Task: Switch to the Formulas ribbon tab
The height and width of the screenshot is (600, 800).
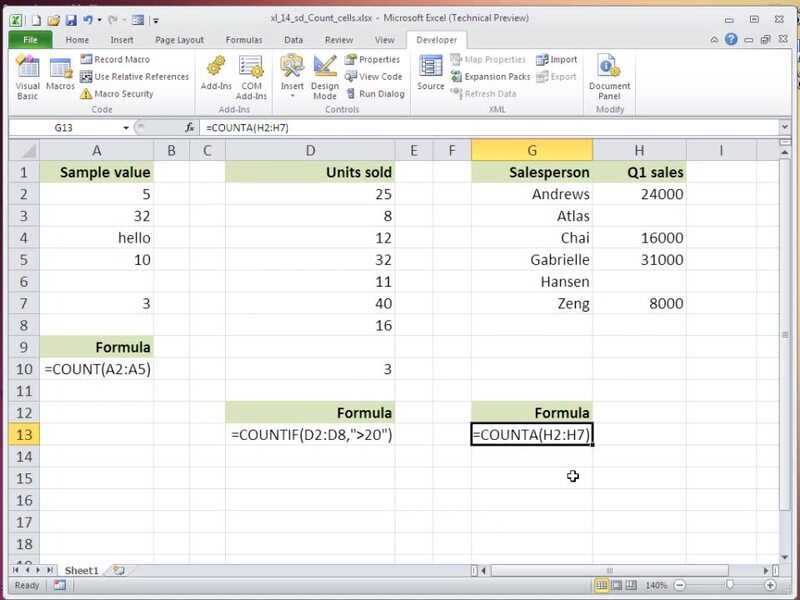Action: tap(244, 40)
